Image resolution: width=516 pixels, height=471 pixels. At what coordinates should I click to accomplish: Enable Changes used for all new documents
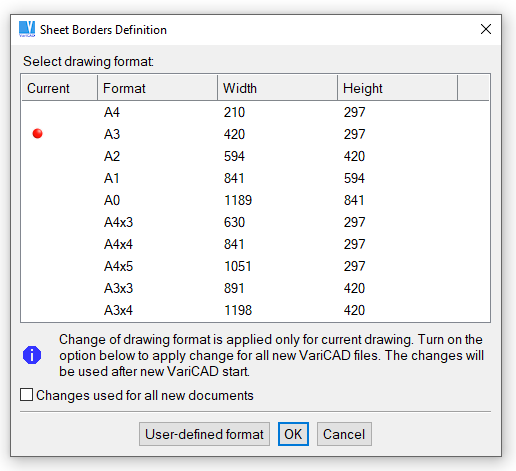(26, 395)
